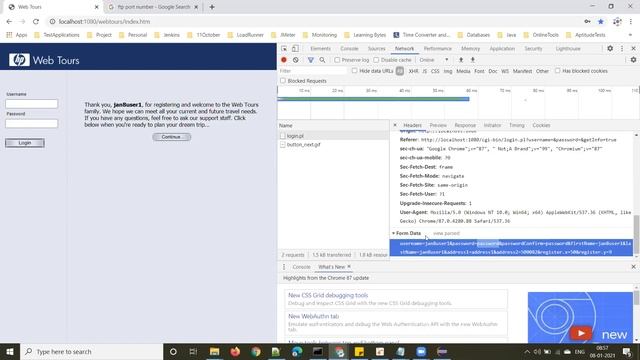Click the import HAR upload arrow

(461, 60)
